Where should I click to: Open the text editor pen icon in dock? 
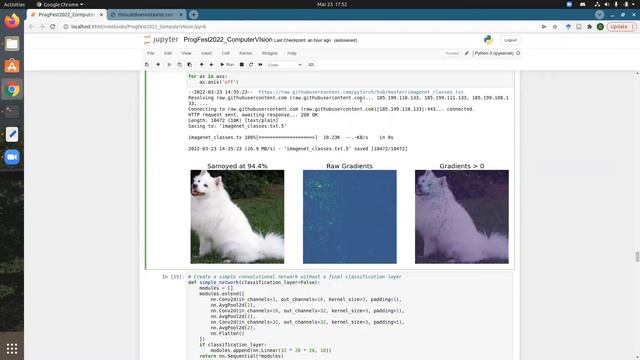click(12, 134)
